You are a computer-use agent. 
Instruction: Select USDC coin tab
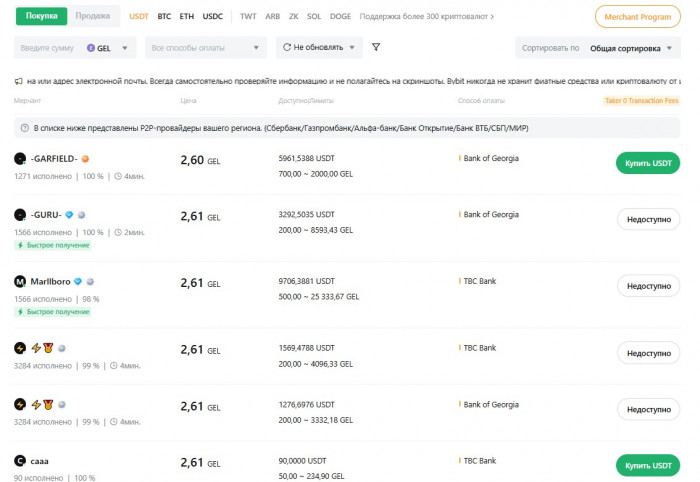click(212, 17)
